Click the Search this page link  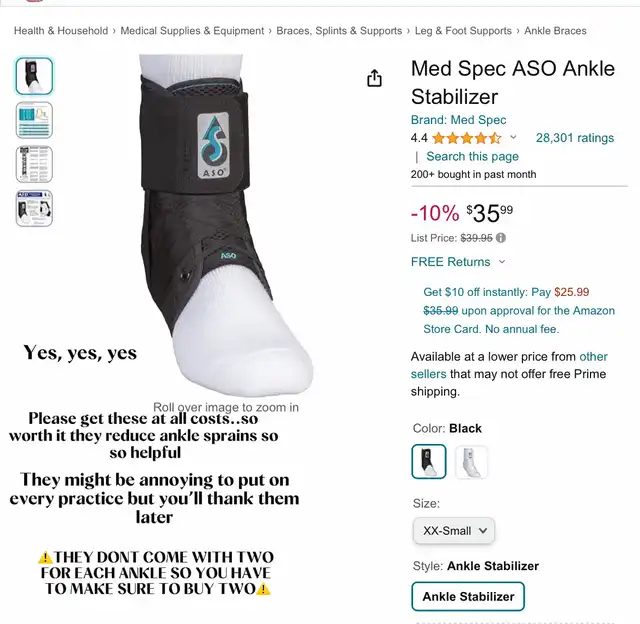(x=472, y=156)
